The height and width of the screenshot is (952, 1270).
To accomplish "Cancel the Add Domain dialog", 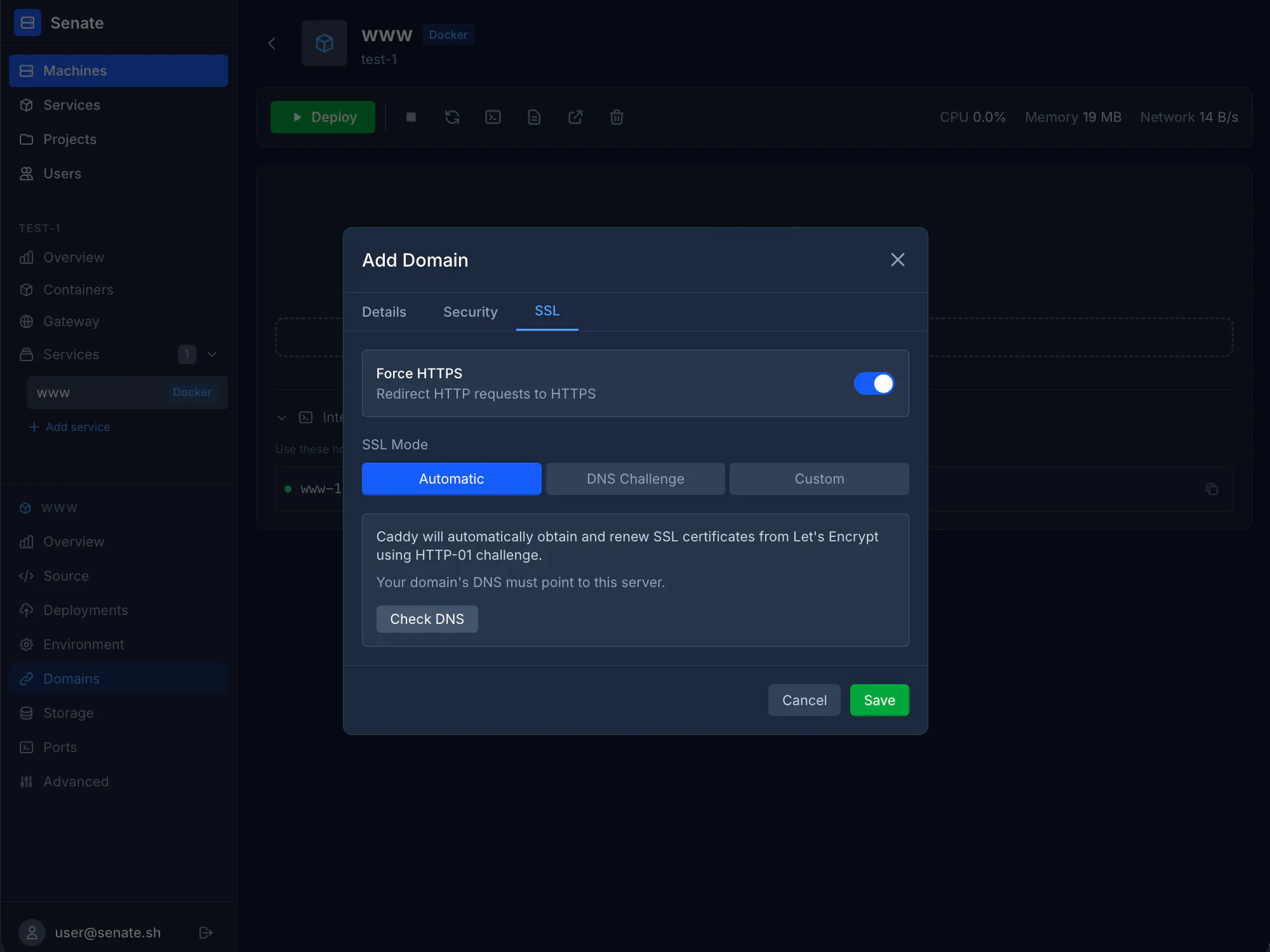I will (x=804, y=700).
